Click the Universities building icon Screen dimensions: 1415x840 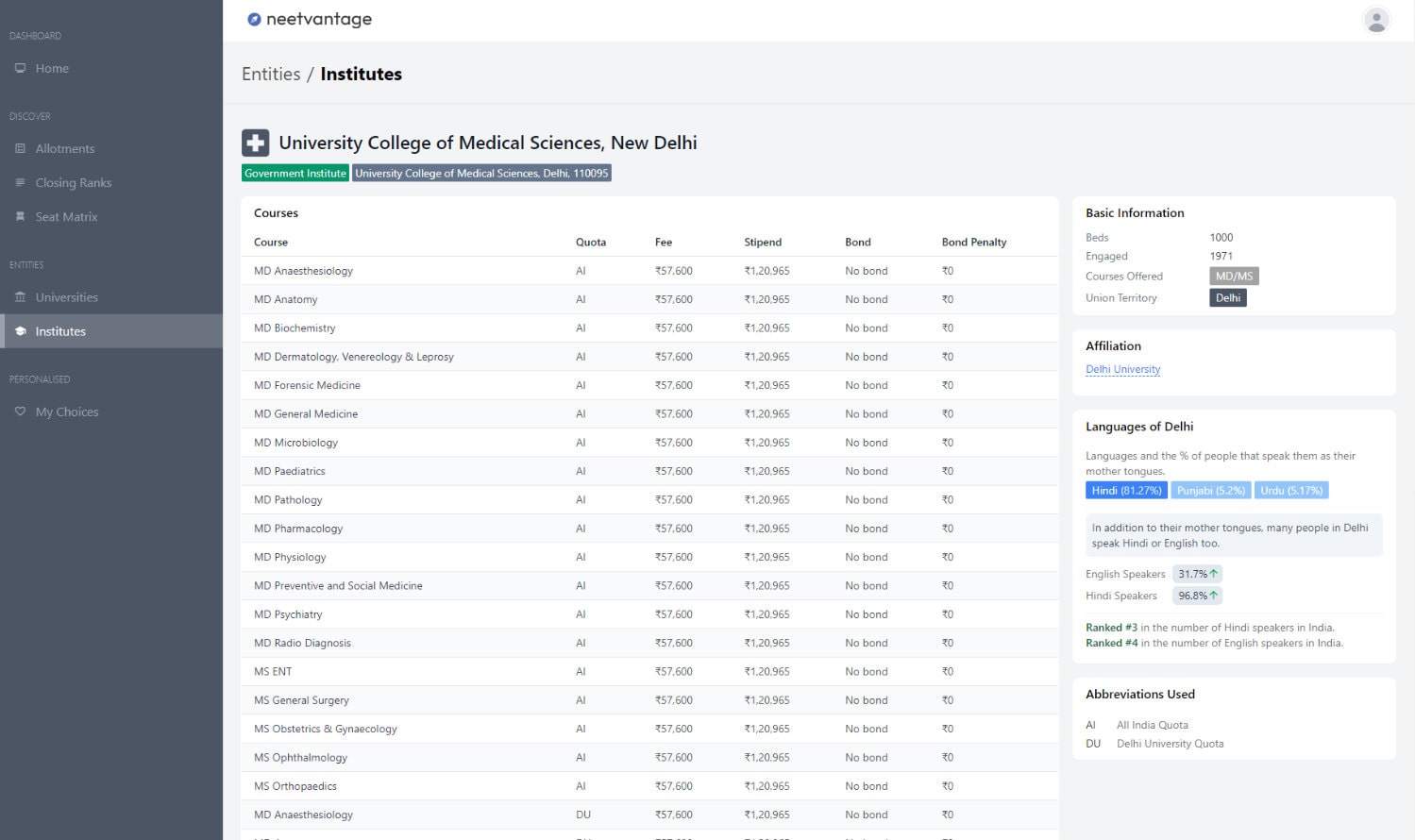point(20,297)
